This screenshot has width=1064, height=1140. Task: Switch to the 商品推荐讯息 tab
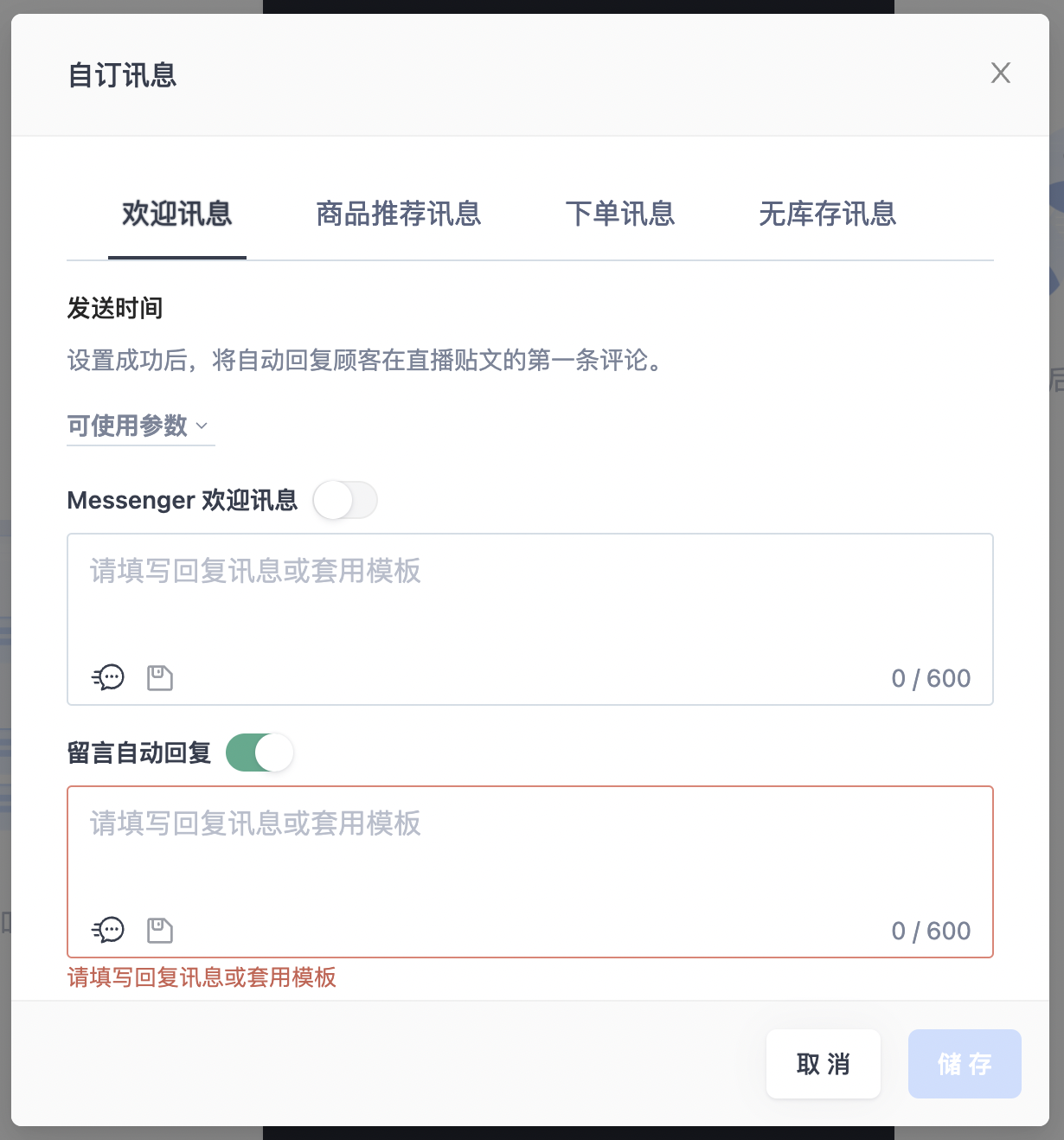coord(399,215)
